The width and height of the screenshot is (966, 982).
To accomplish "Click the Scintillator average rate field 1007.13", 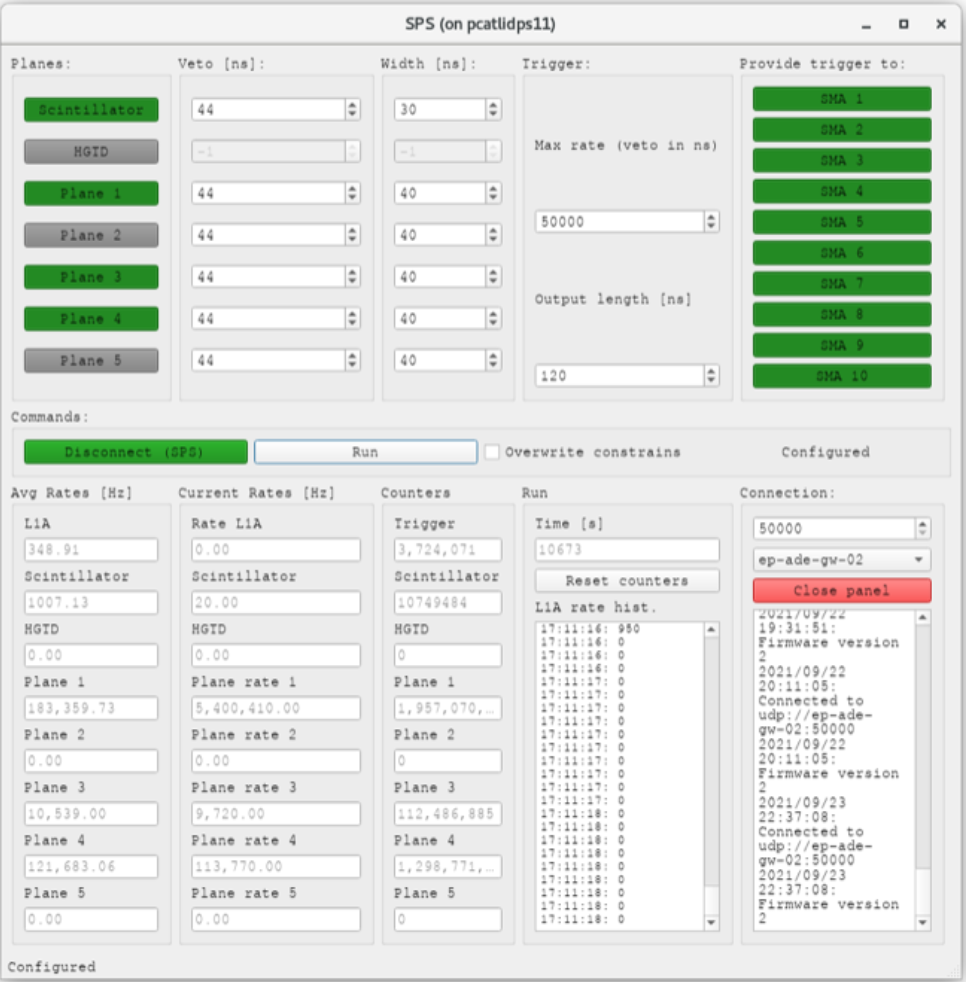I will [x=91, y=602].
